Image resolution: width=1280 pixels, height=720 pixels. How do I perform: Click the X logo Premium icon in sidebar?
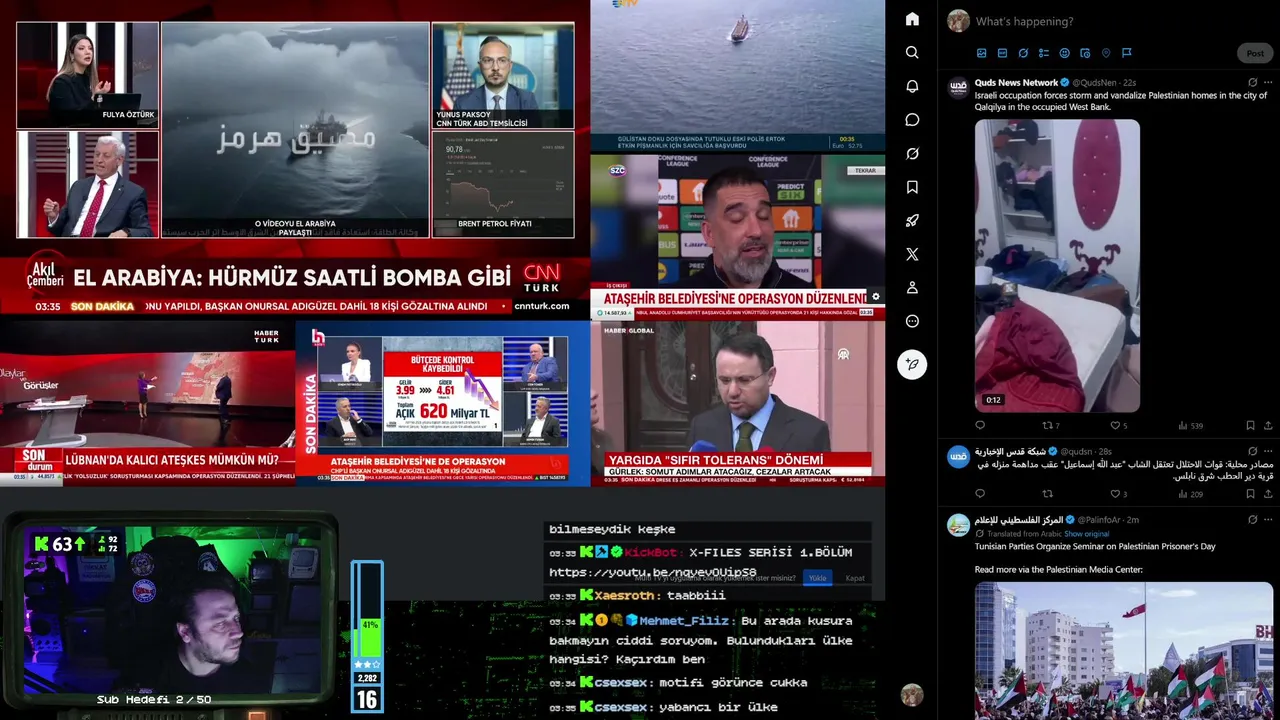click(912, 254)
